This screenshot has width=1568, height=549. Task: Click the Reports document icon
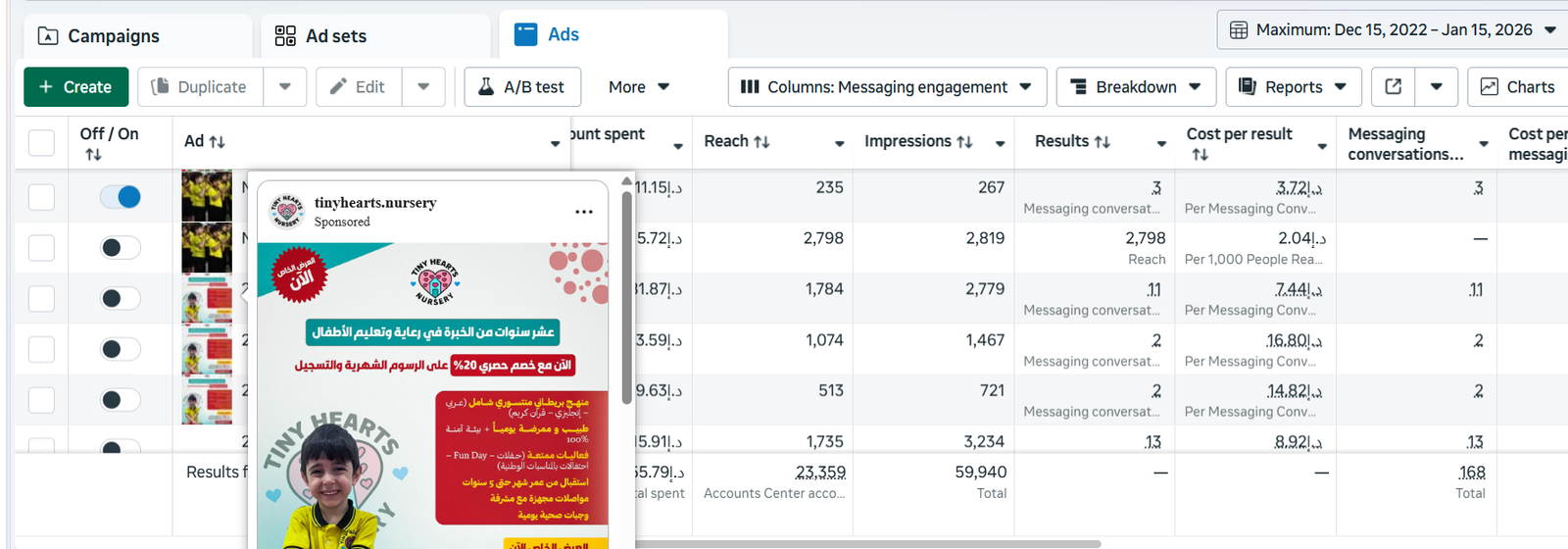(x=1248, y=86)
